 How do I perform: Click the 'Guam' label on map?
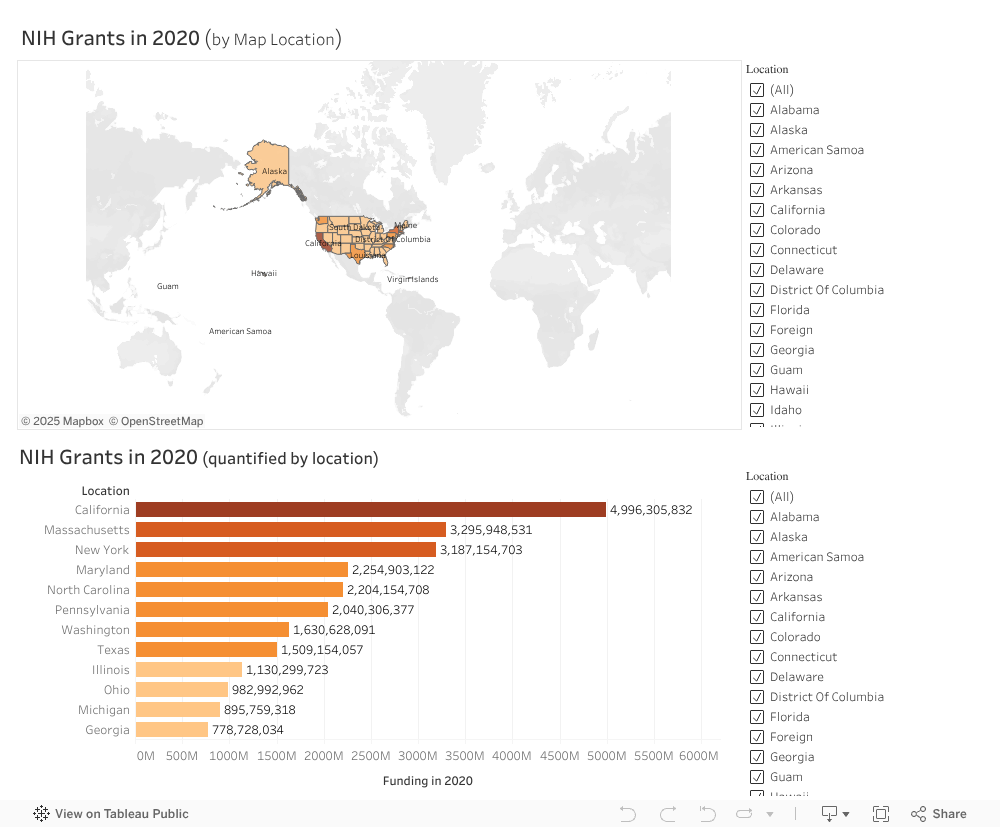(168, 286)
